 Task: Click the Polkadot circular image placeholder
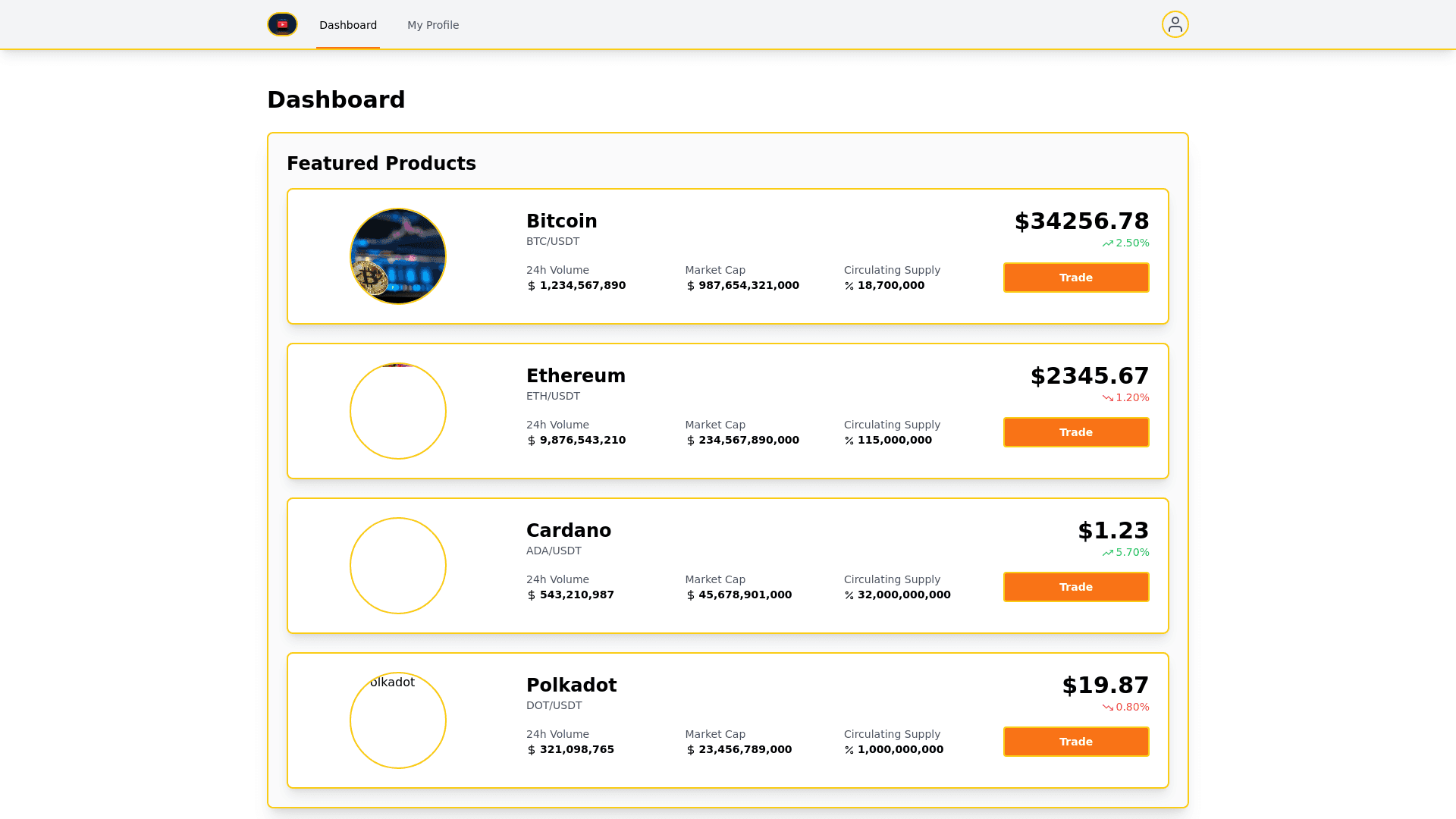tap(398, 720)
